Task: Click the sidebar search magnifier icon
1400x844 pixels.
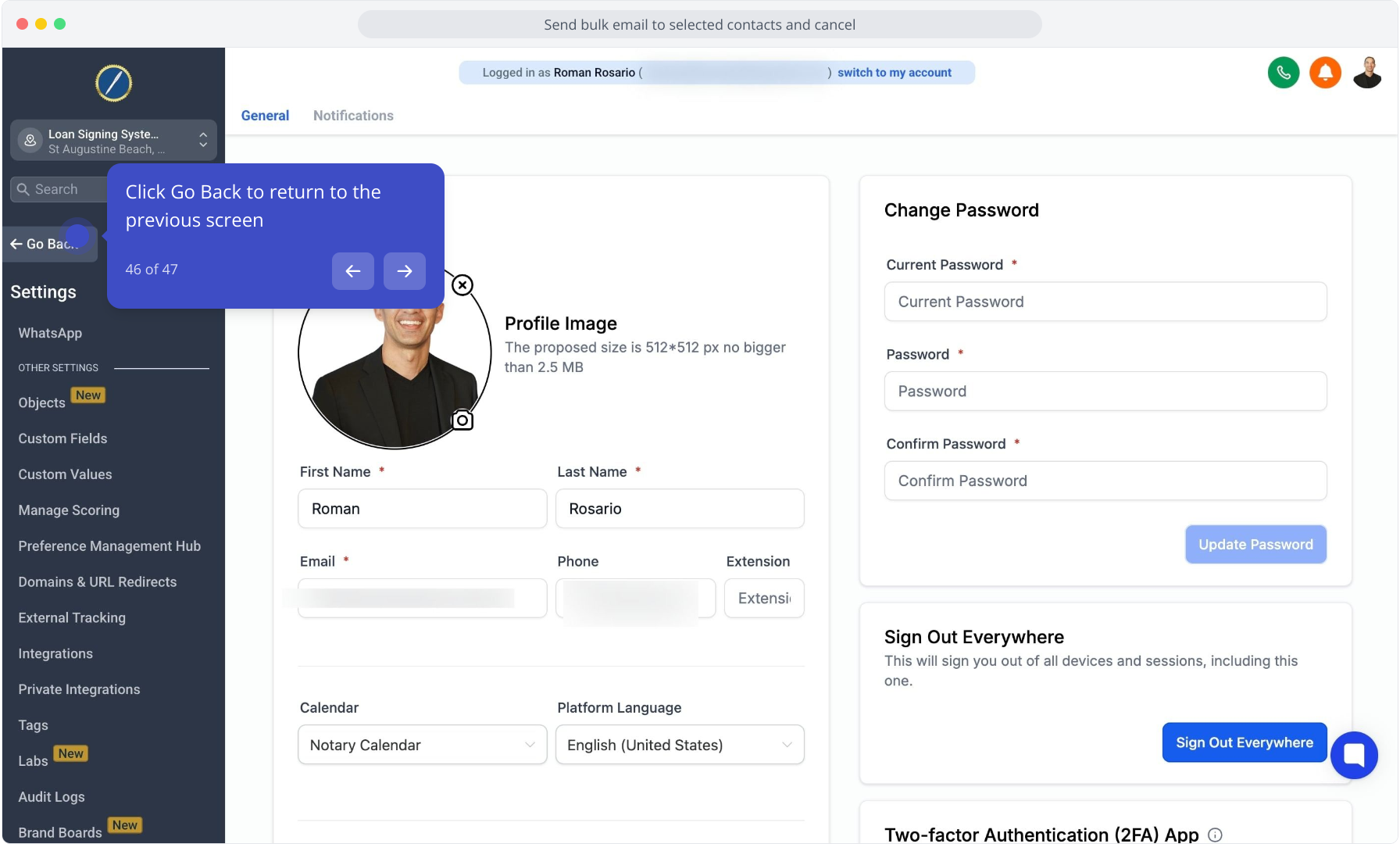Action: click(x=23, y=189)
